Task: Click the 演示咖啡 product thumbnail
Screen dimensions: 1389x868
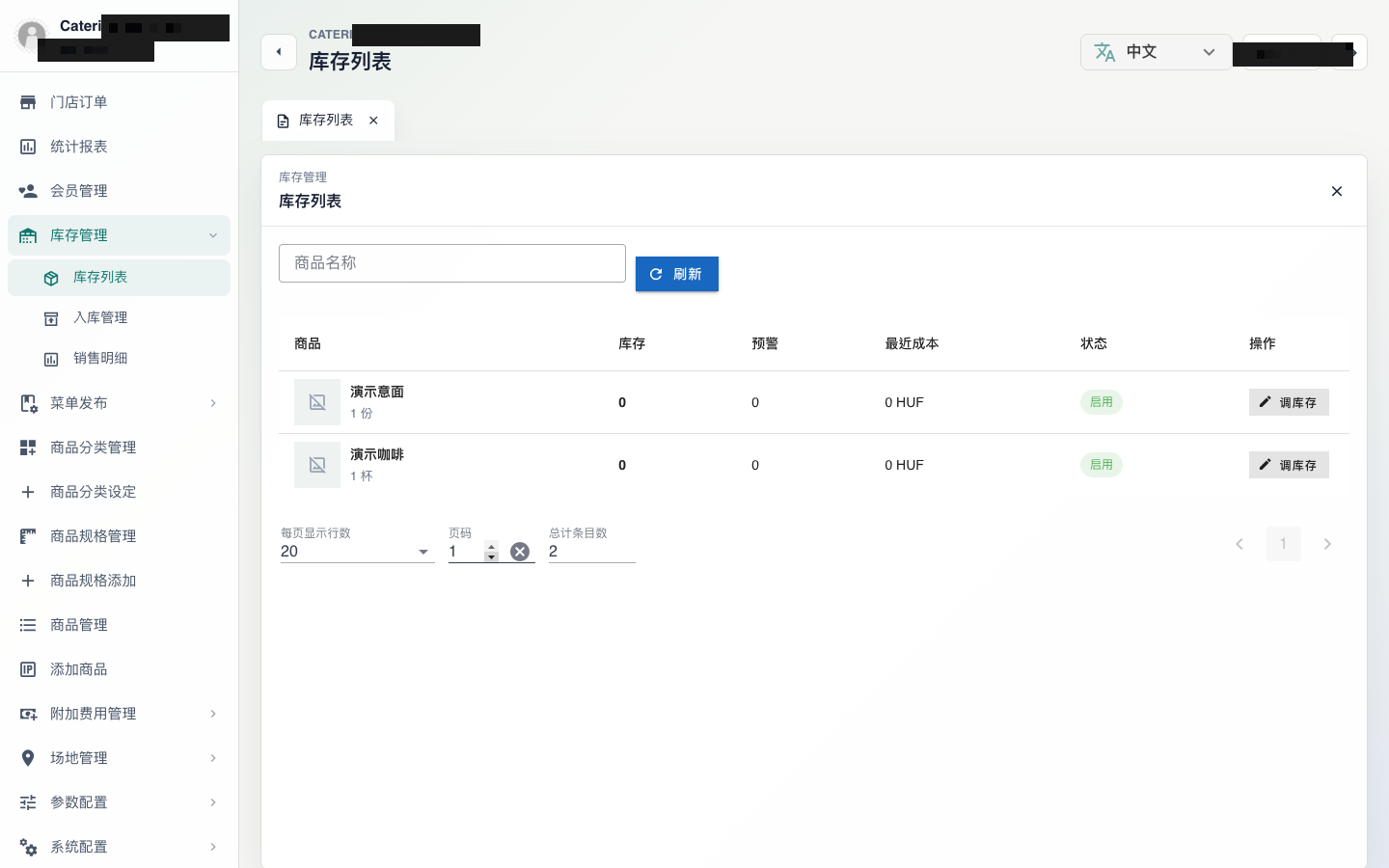Action: 317,465
